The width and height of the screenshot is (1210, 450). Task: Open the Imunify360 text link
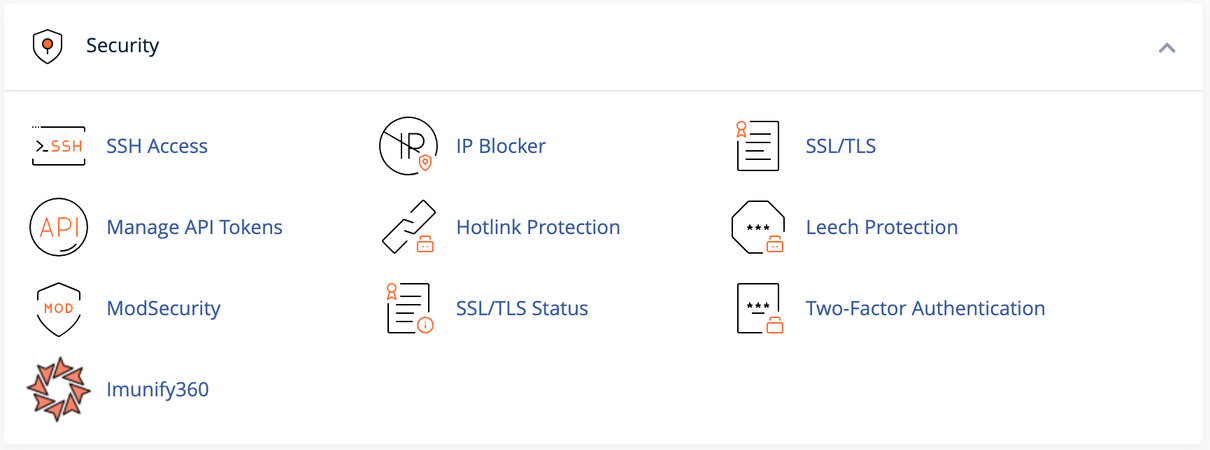coord(158,389)
